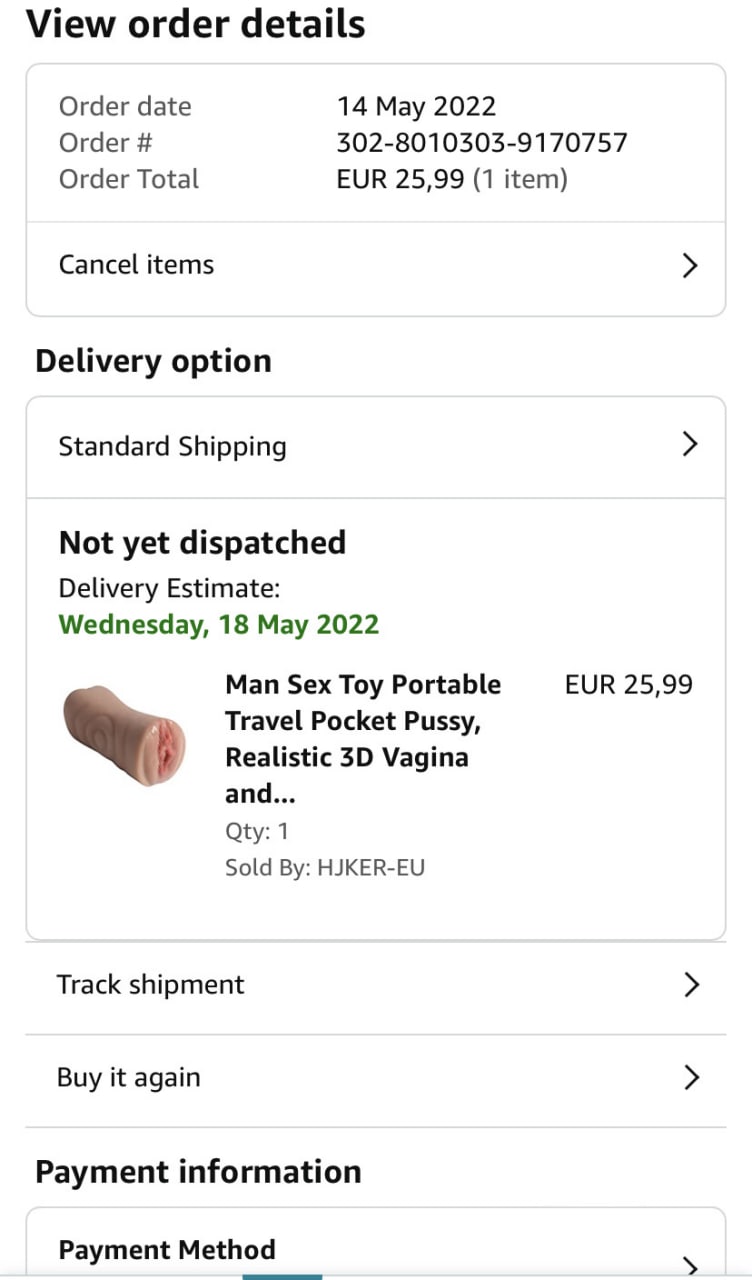
Task: Open the product title link
Action: [363, 739]
